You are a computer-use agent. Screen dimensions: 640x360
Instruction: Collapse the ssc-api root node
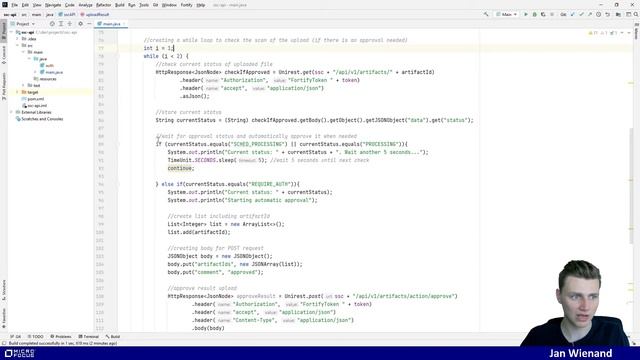coord(12,32)
